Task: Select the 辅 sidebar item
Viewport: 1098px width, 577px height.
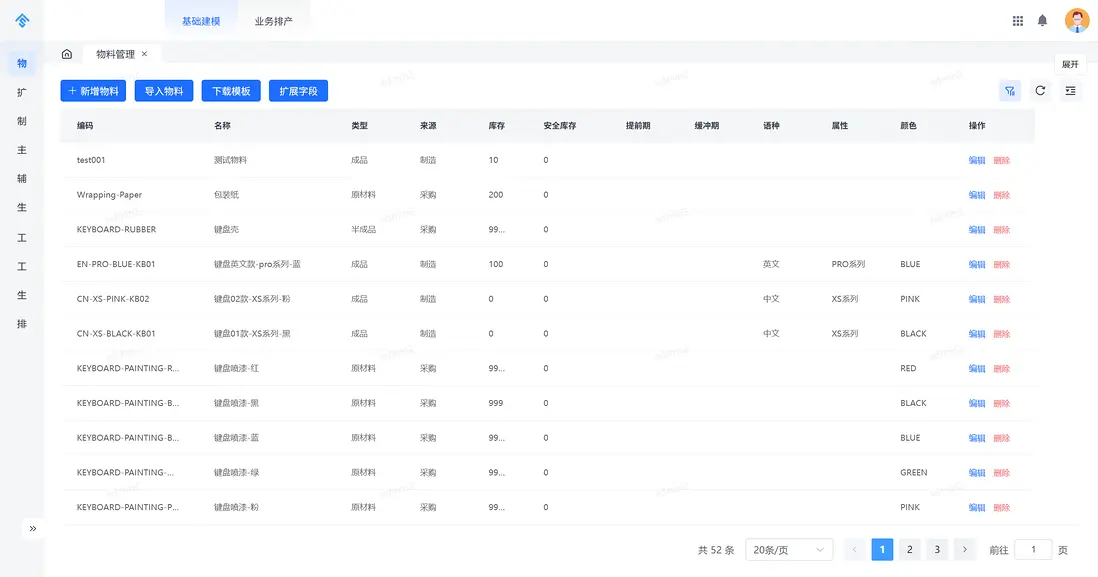Action: click(22, 179)
